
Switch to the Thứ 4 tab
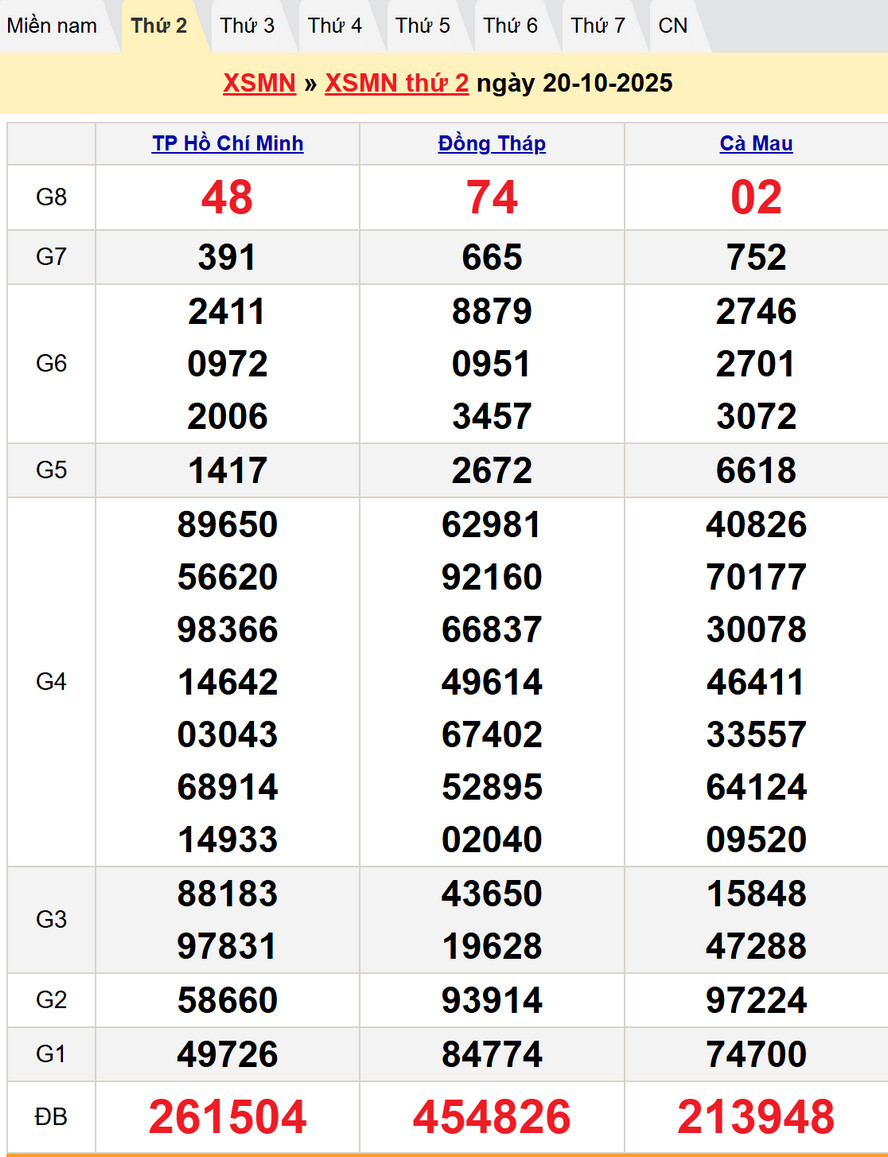335,26
